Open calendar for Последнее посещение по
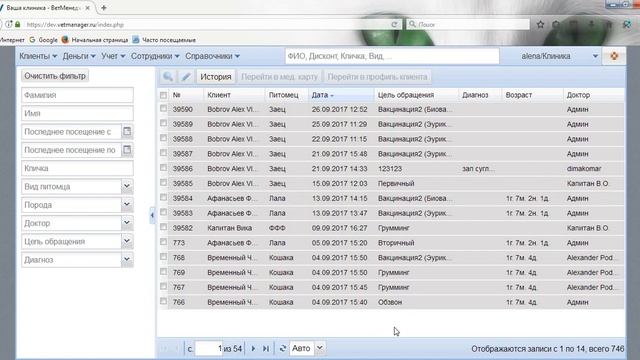Screen dimensions: 640x360 tap(127, 150)
